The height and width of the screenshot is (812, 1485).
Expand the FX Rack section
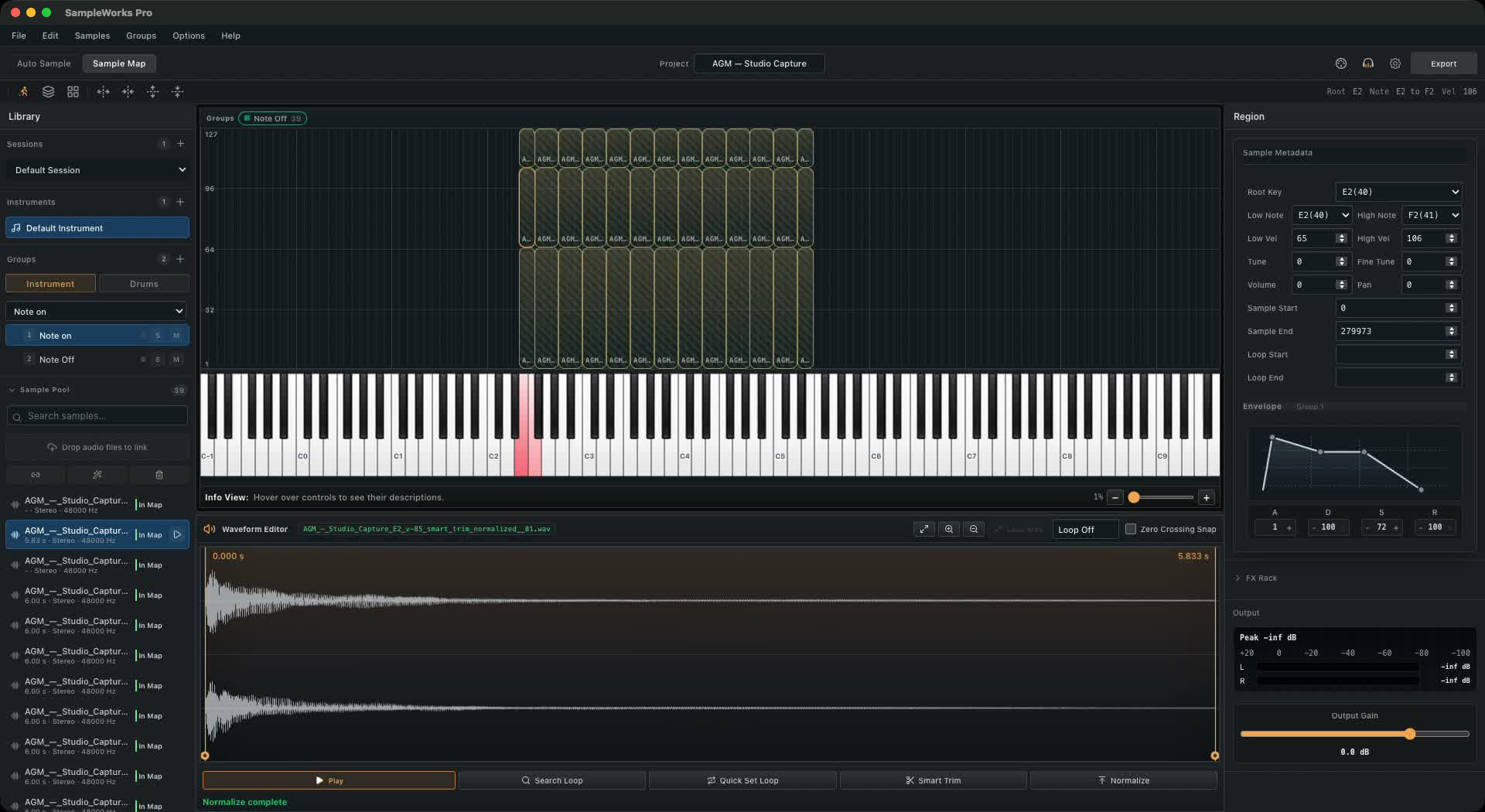1256,578
